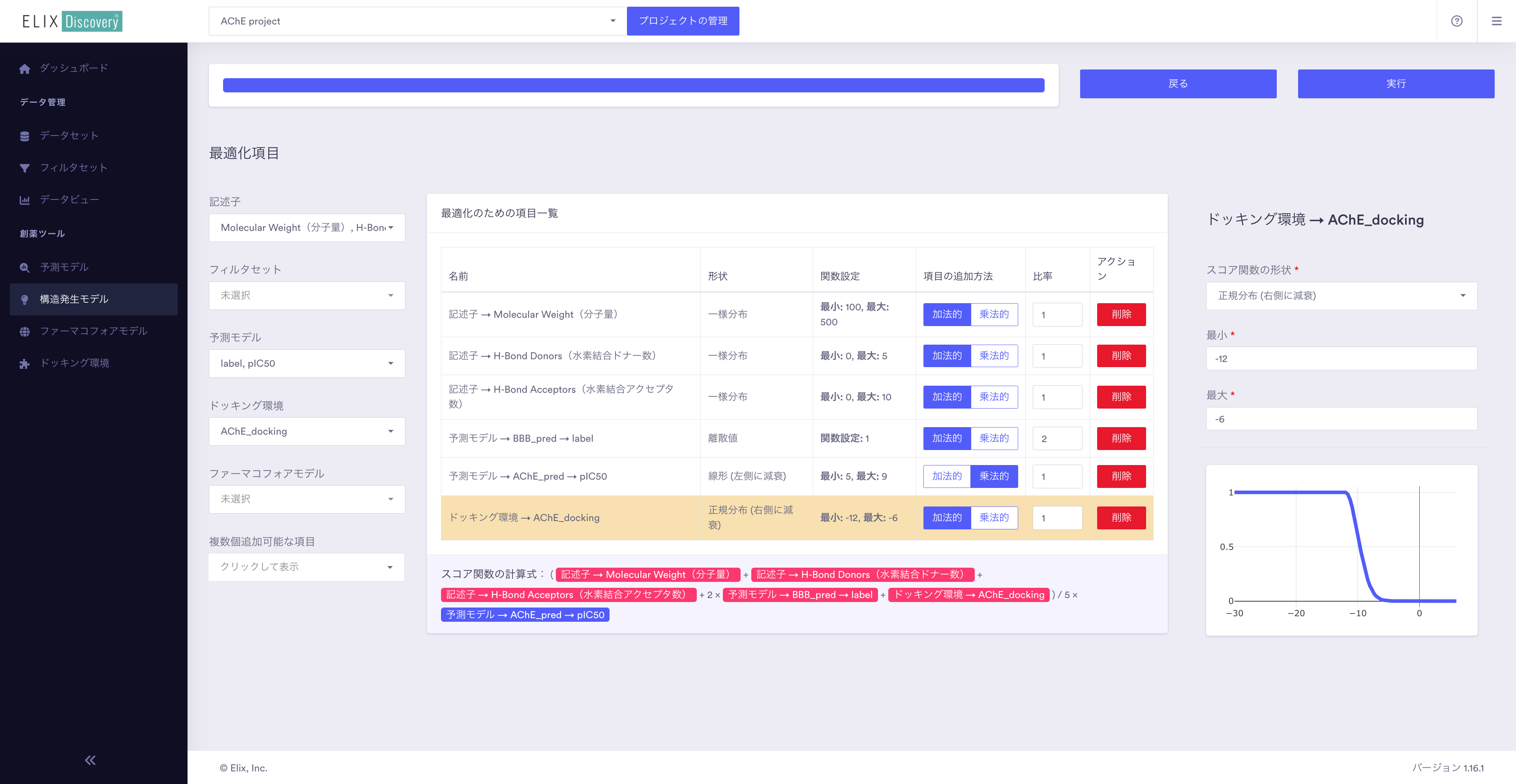Click the red BBB_pred label formula tag
1516x784 pixels.
pos(800,595)
